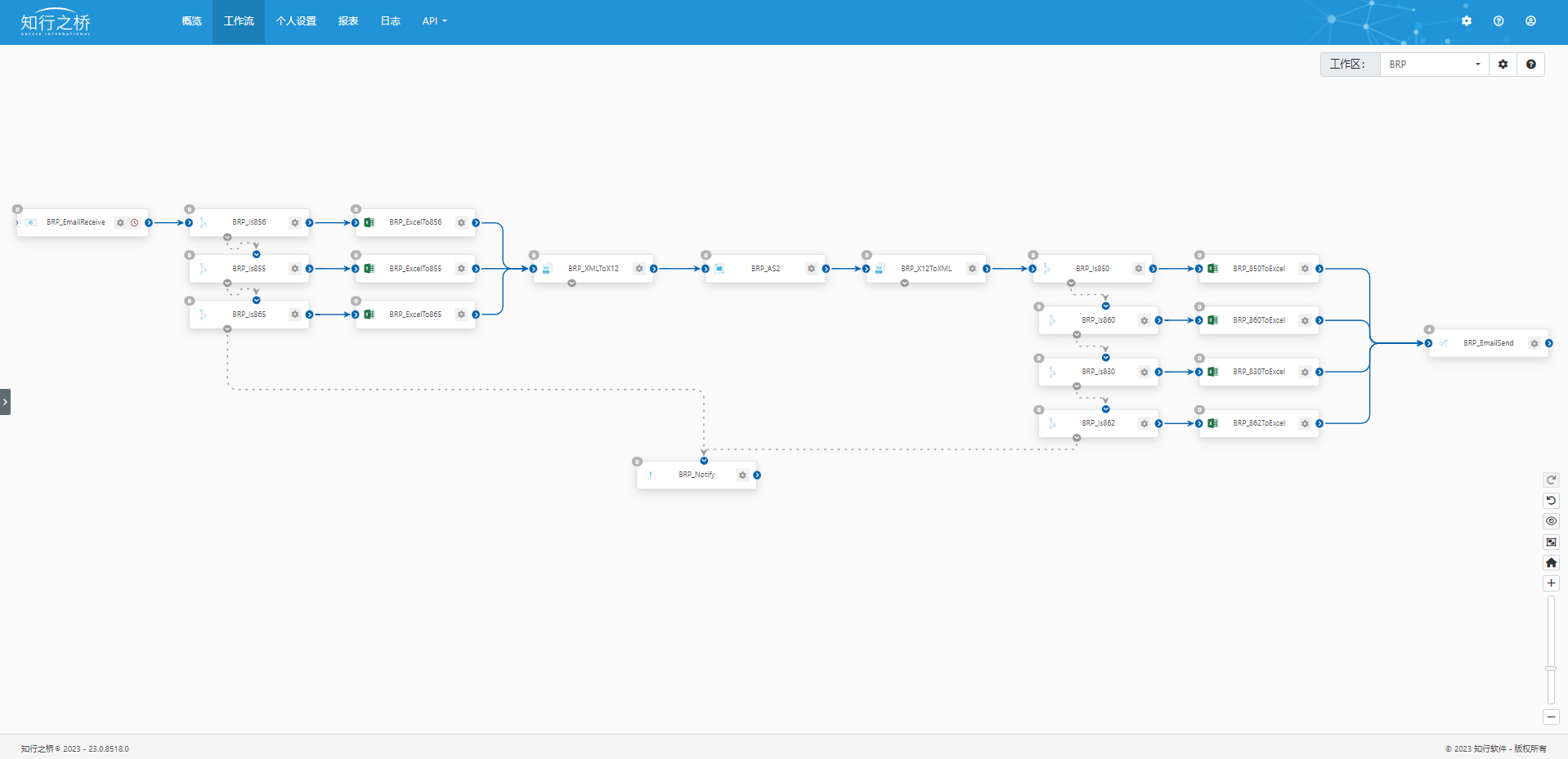
Task: Click settings gear on BRP_Notify node
Action: 742,475
